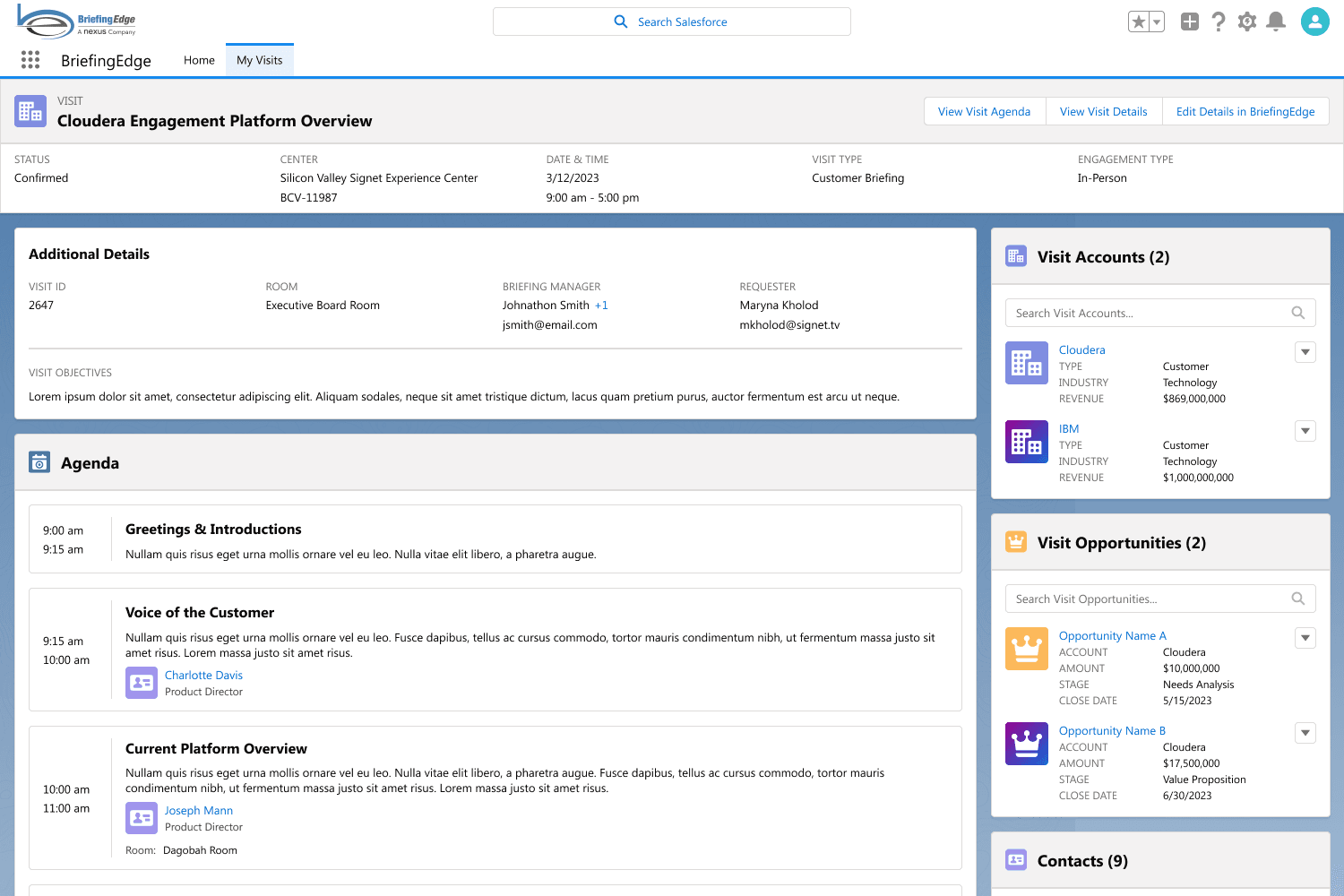Click the Customer Briefing visit type

[x=858, y=178]
